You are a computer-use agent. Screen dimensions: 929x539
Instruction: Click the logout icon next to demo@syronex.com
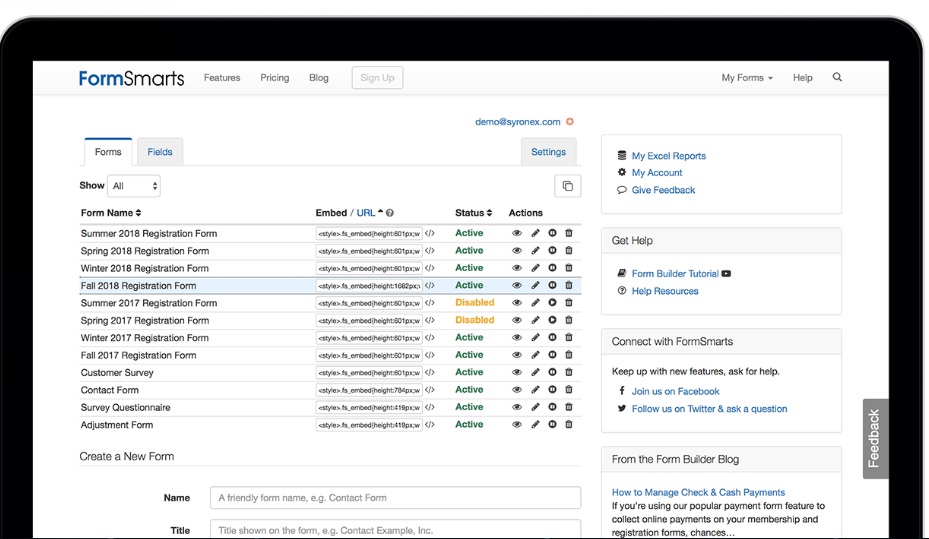[x=569, y=121]
